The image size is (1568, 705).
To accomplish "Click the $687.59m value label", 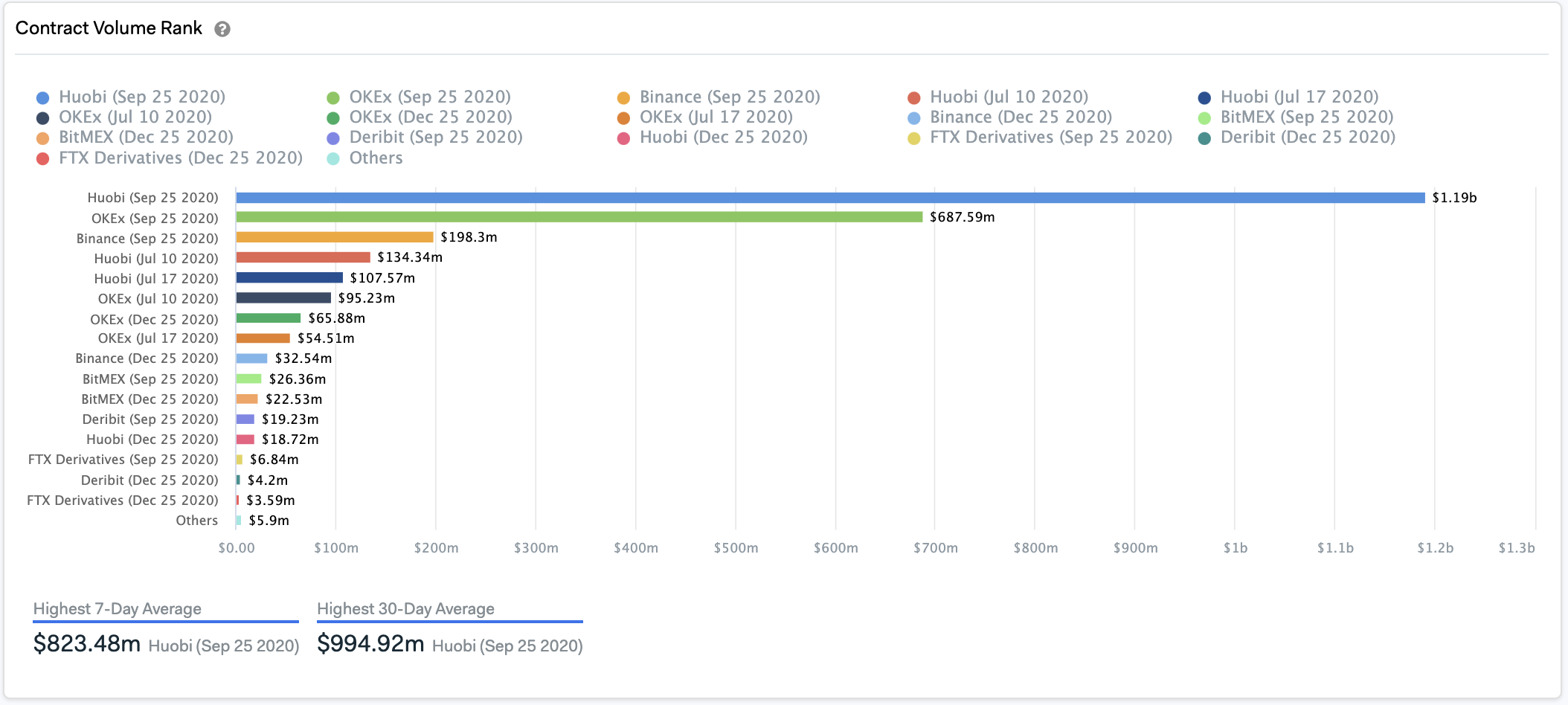I will click(962, 216).
